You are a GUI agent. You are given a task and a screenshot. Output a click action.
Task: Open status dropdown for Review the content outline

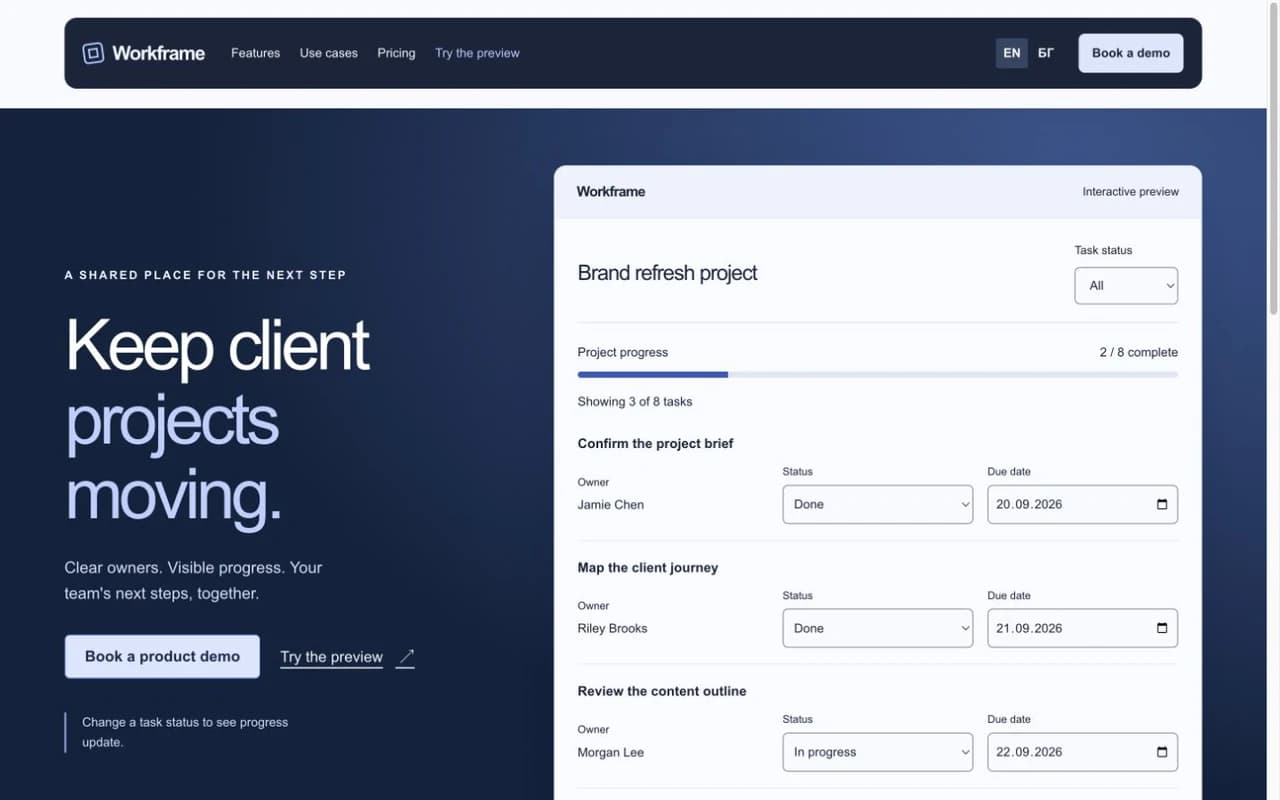pos(878,752)
